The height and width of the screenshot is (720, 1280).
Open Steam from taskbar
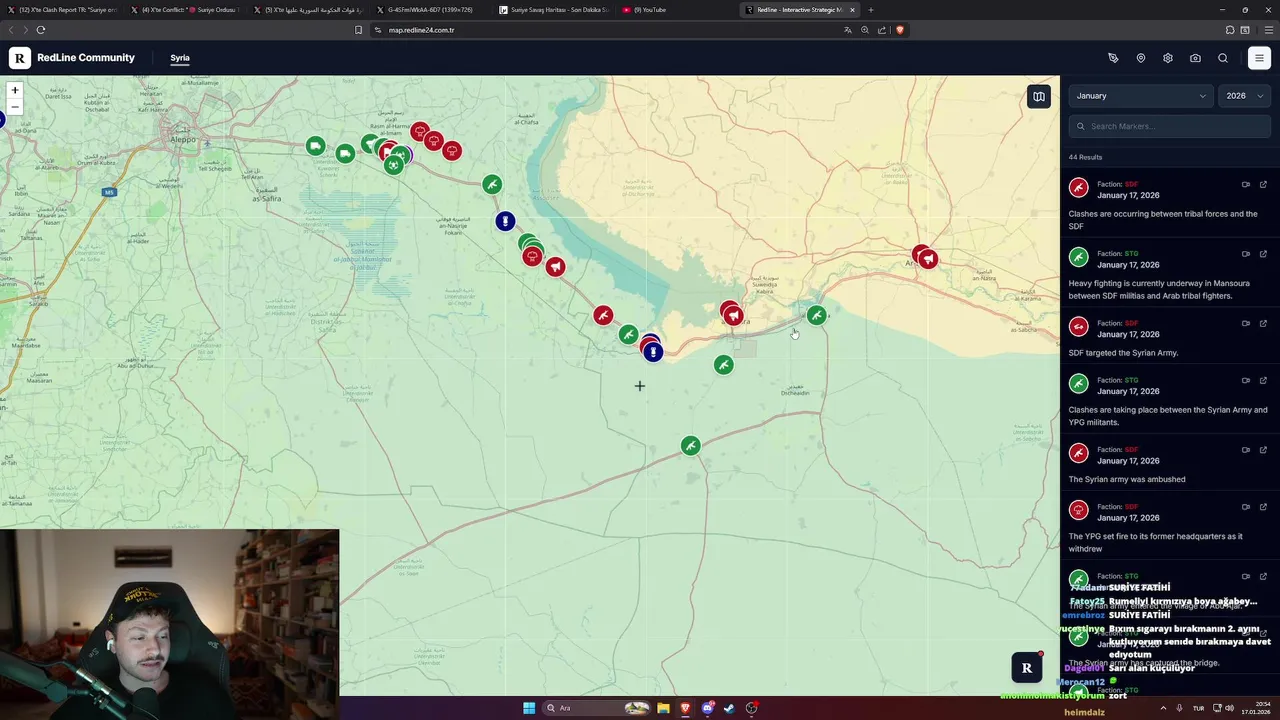[x=729, y=708]
